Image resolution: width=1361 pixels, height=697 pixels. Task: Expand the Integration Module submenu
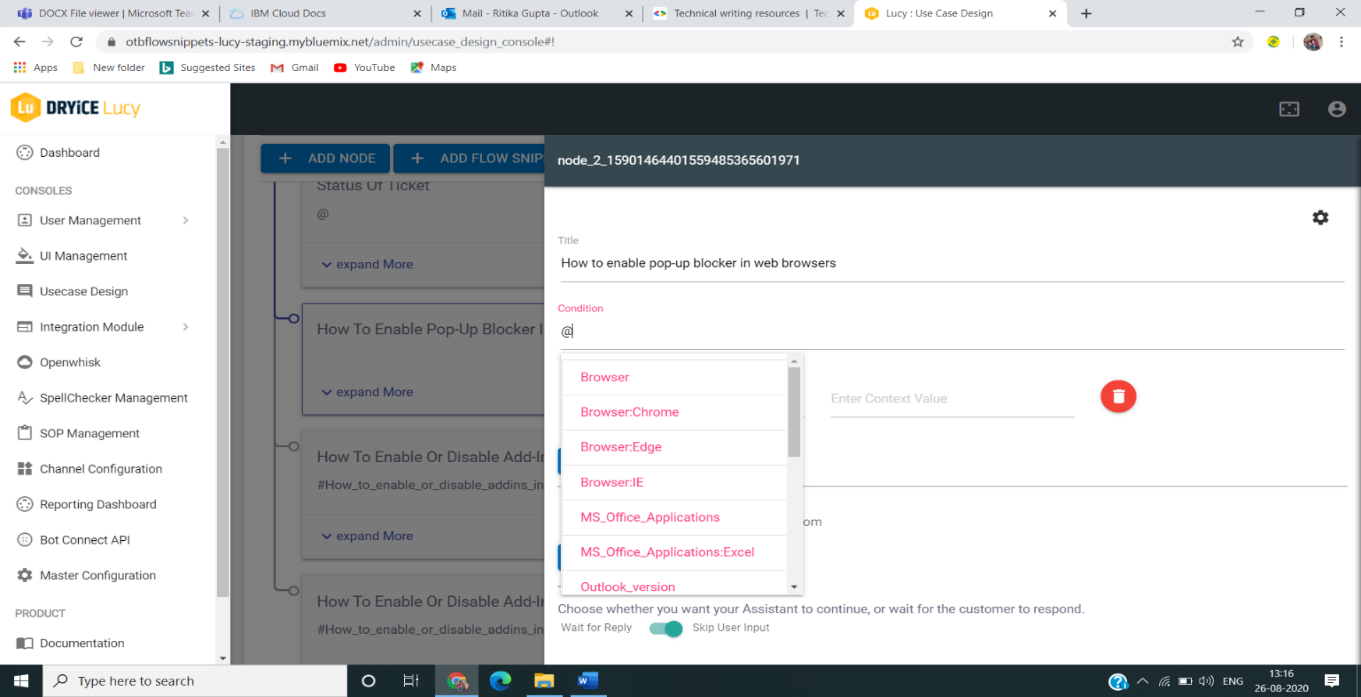90,326
